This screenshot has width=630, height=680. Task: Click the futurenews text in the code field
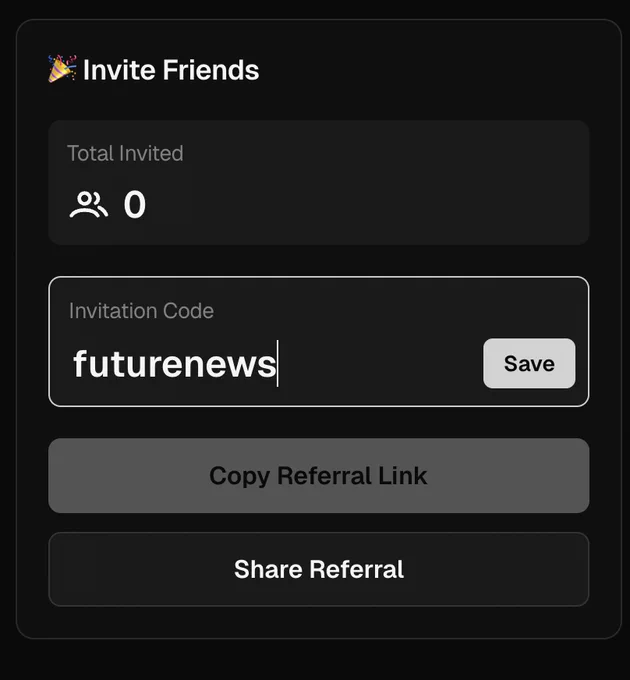tap(174, 363)
